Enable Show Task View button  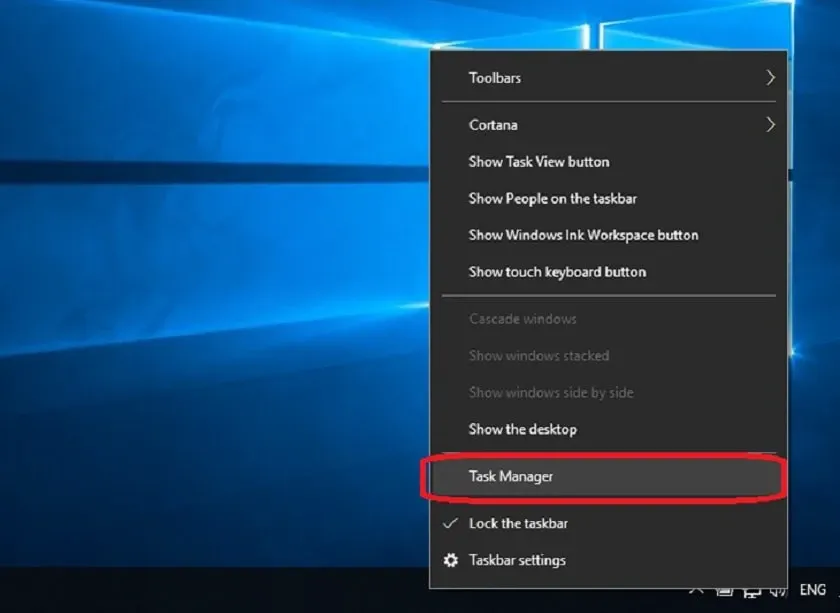pos(537,161)
